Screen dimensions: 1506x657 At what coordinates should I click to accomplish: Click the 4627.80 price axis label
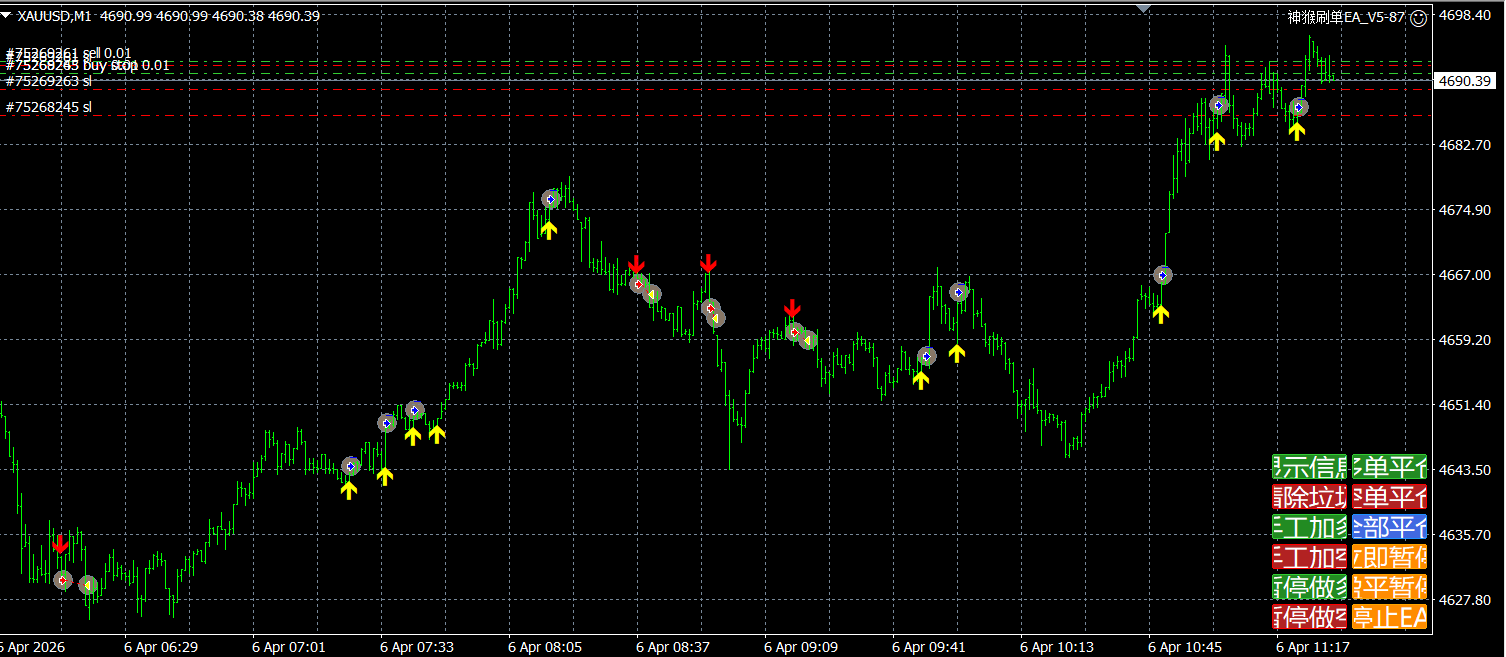1464,600
